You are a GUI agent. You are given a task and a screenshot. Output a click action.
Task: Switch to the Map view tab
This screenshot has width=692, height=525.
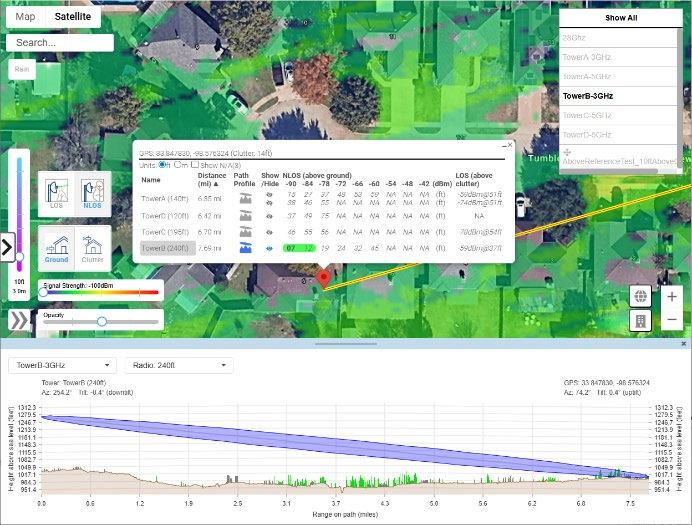26,17
